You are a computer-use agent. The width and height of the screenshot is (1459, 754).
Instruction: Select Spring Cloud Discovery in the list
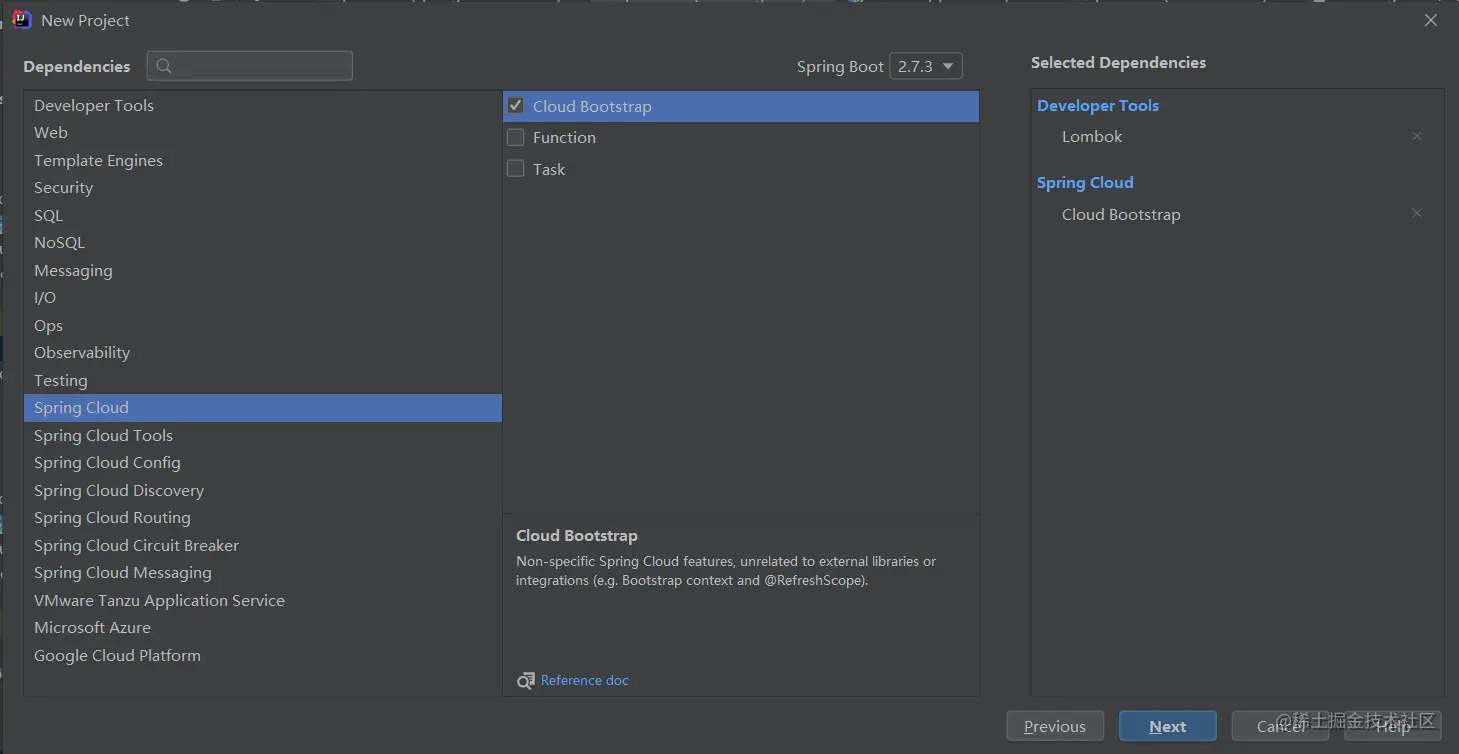coord(118,491)
